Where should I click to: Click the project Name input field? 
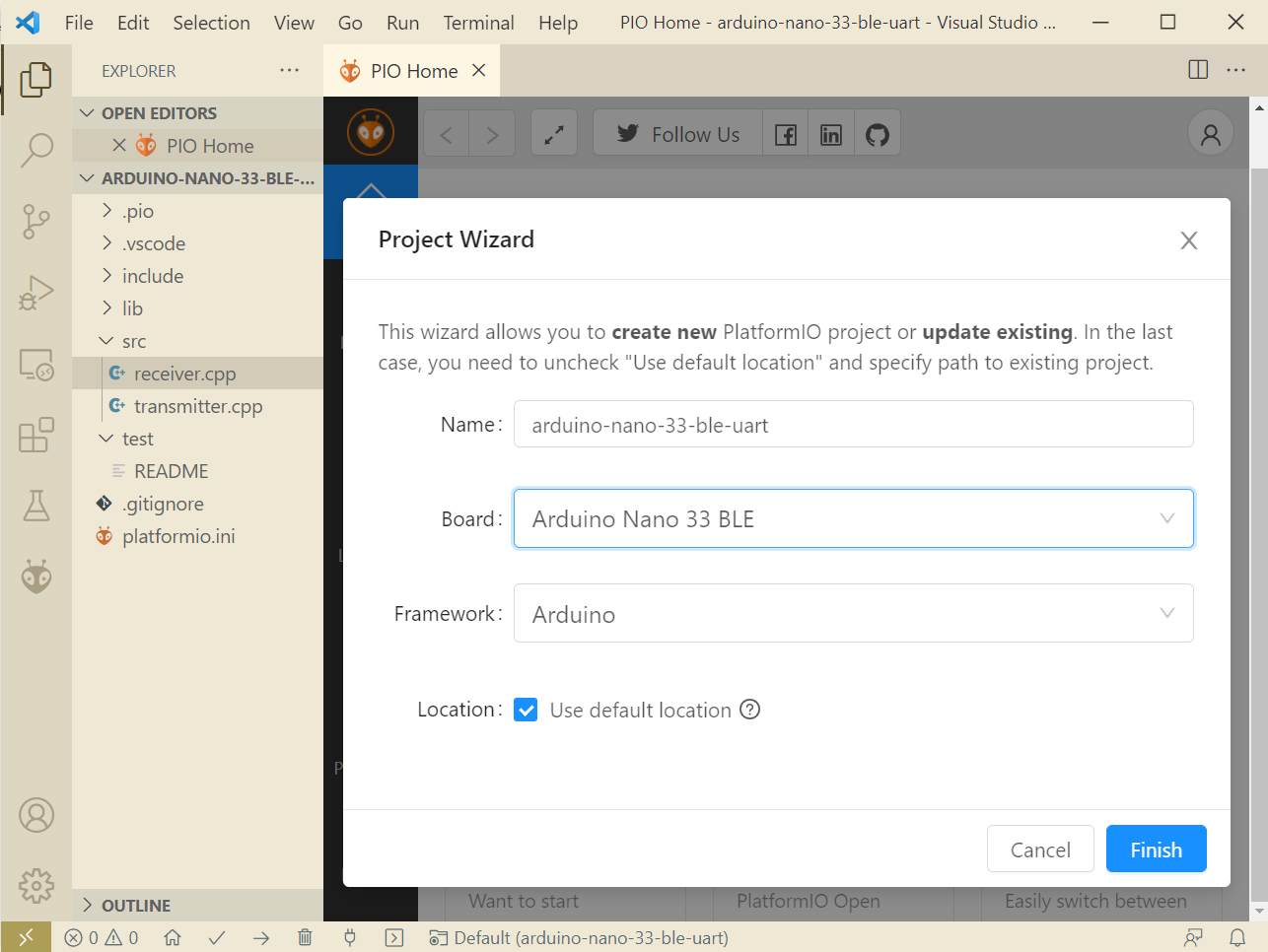(854, 424)
